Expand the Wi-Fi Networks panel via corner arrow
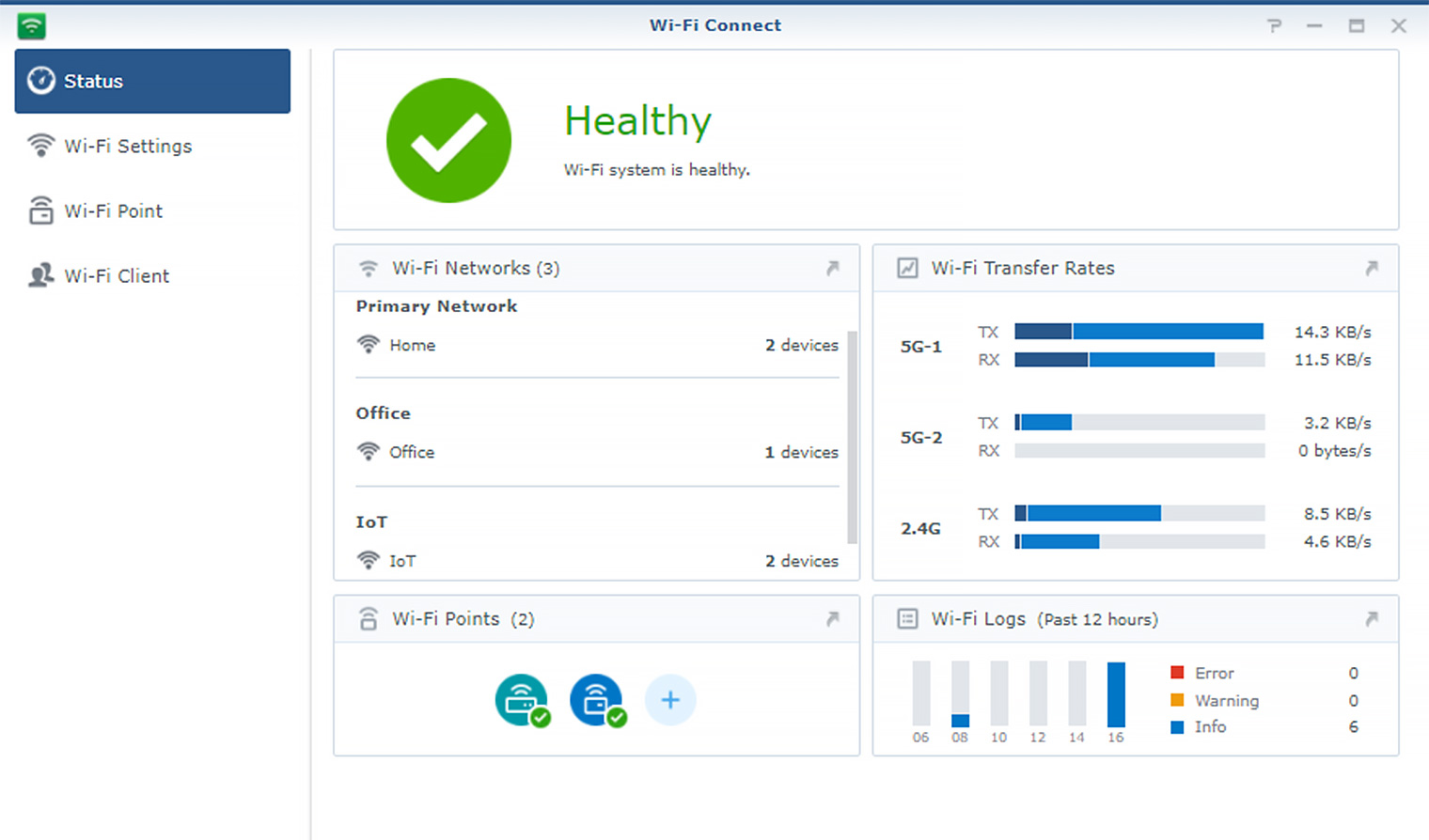The image size is (1429, 840). (833, 268)
